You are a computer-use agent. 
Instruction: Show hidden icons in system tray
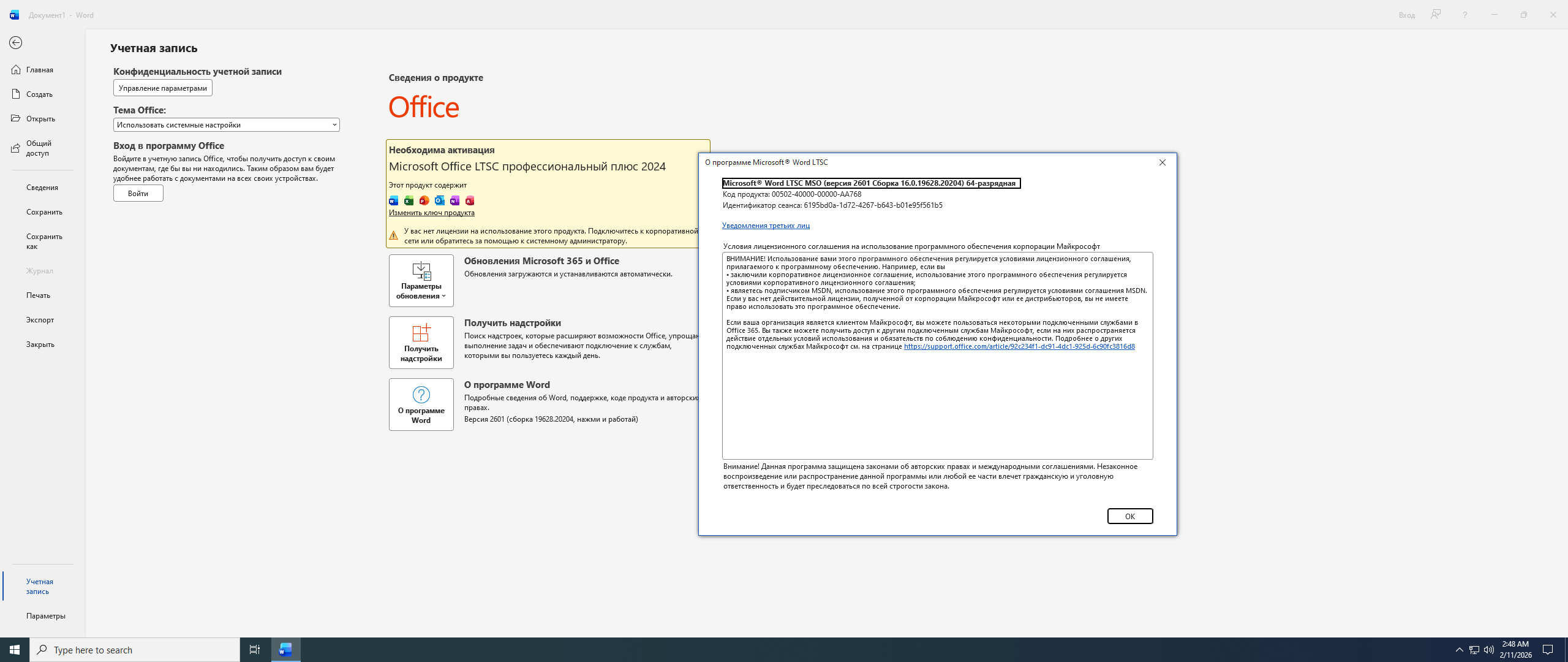pyautogui.click(x=1459, y=650)
